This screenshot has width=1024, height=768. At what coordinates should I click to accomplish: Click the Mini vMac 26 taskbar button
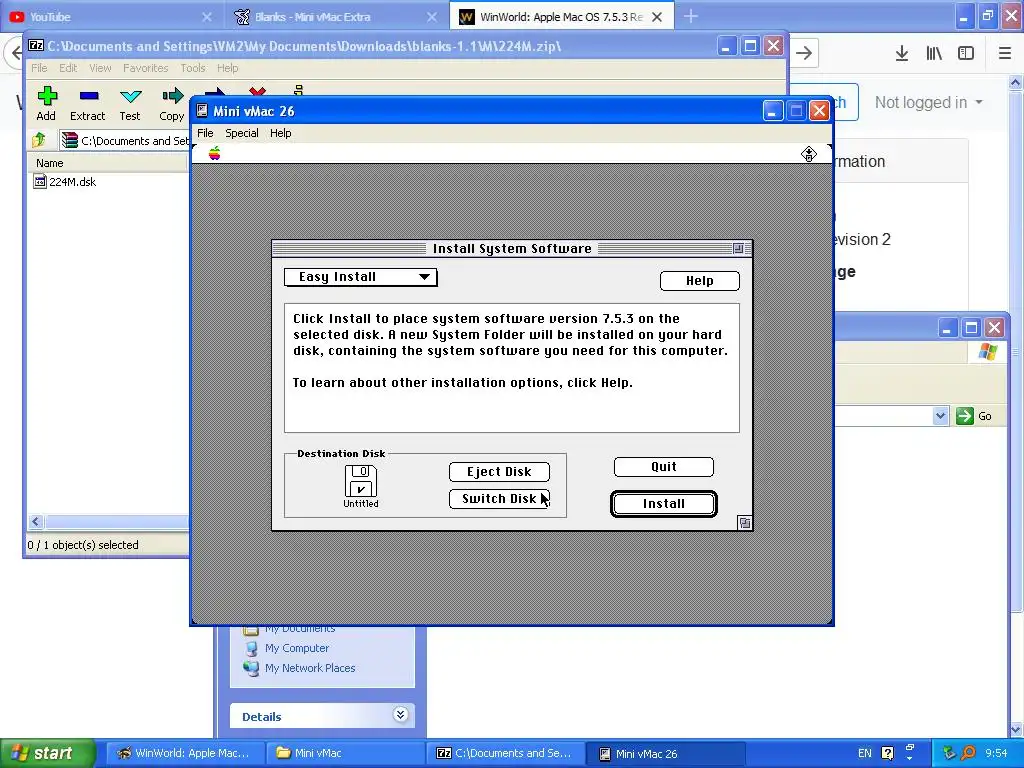click(665, 754)
